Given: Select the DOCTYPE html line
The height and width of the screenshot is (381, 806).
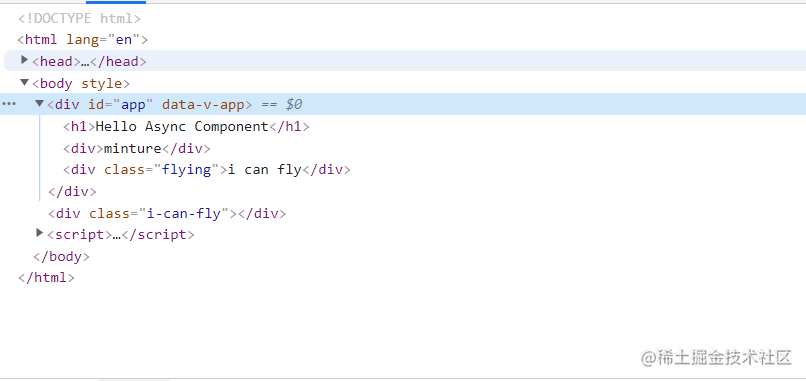Looking at the screenshot, I should pyautogui.click(x=79, y=19).
